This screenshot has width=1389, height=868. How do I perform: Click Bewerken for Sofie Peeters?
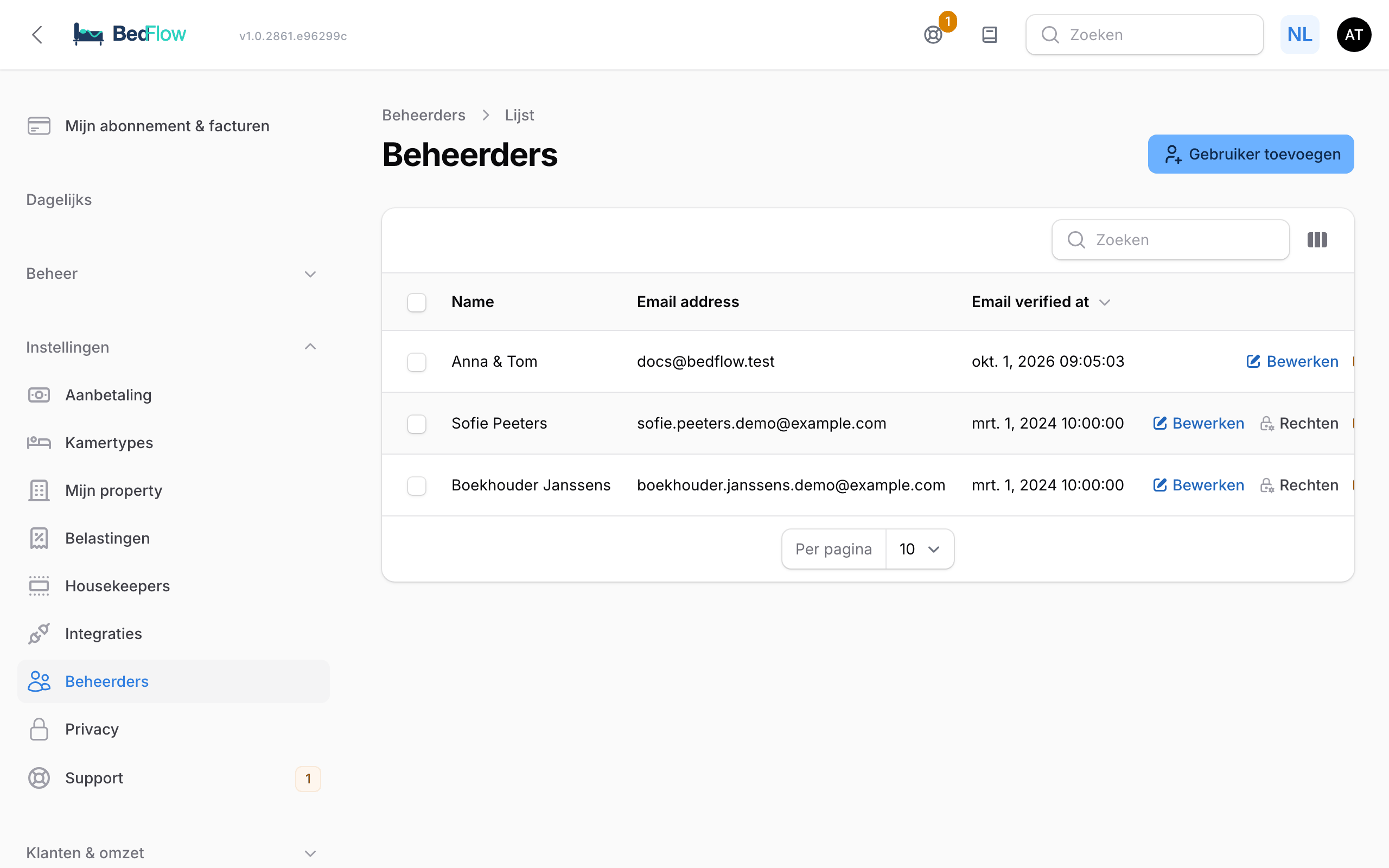[1199, 423]
